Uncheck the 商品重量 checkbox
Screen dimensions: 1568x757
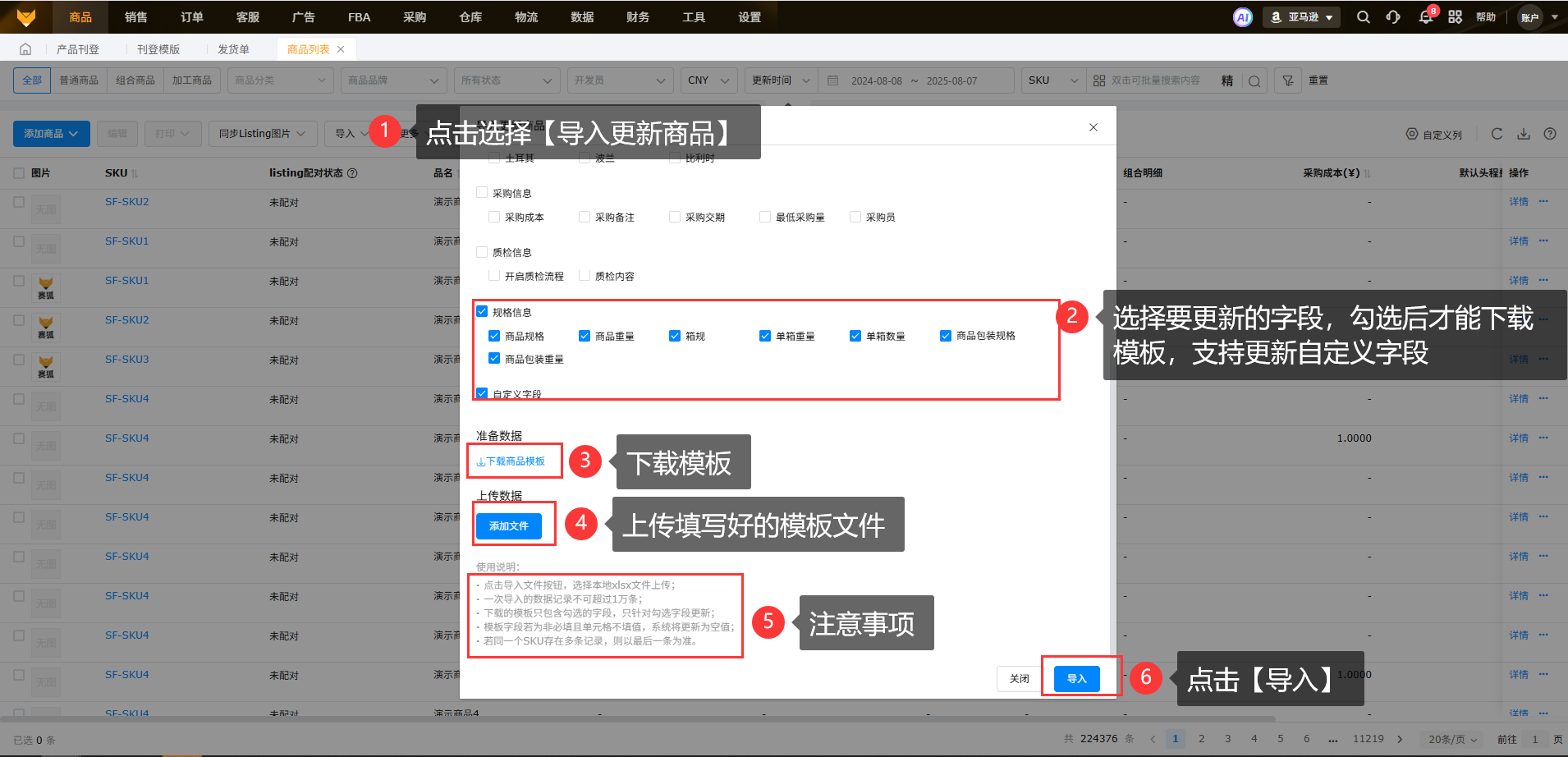pyautogui.click(x=585, y=336)
